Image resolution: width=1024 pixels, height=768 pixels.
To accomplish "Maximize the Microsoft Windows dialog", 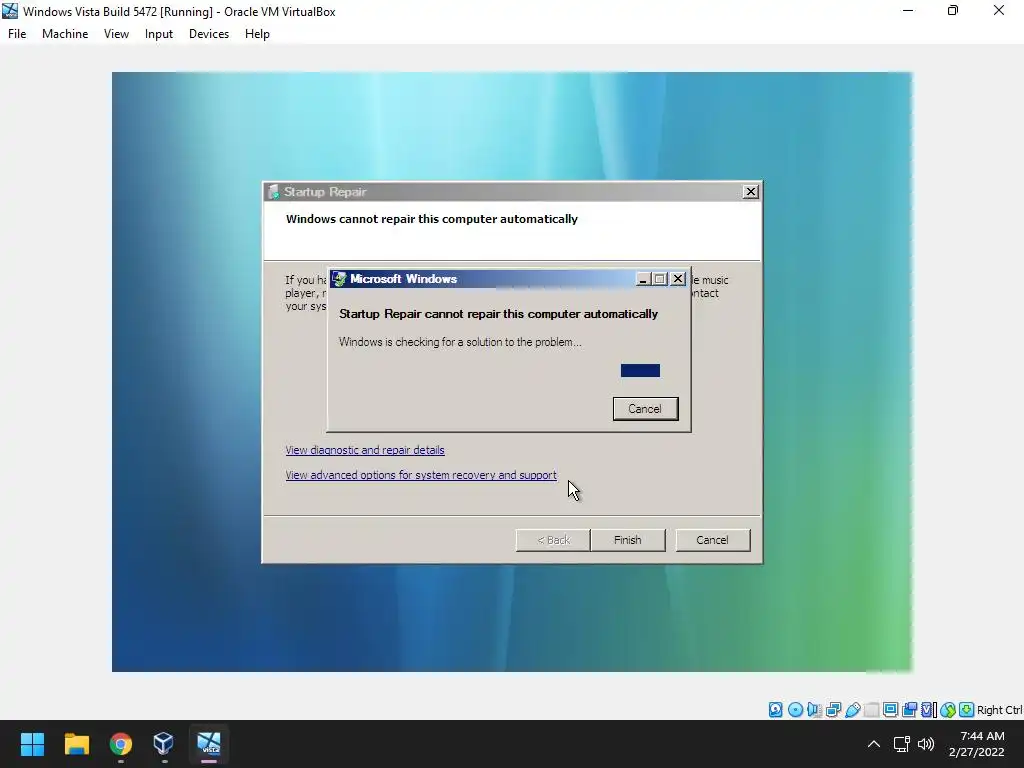I will point(660,279).
